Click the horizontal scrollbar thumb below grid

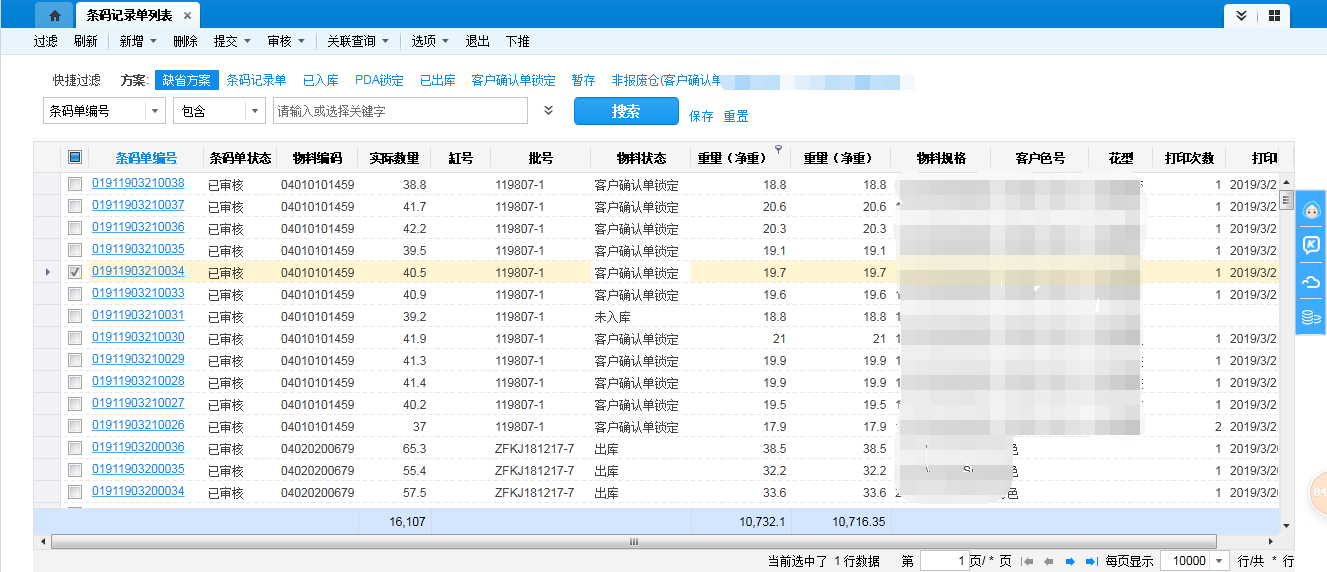tap(632, 541)
